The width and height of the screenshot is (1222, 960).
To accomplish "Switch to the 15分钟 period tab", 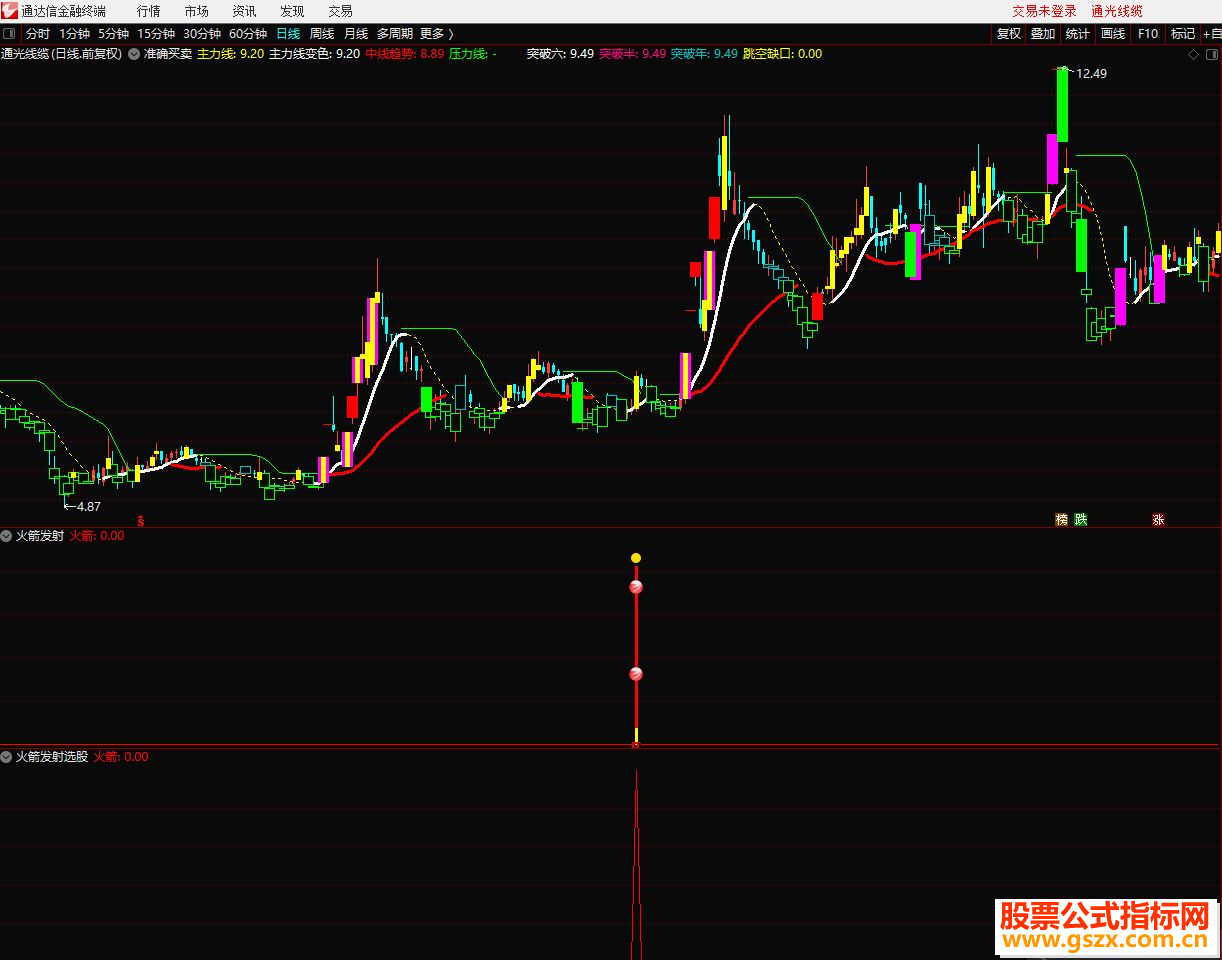I will [x=155, y=34].
